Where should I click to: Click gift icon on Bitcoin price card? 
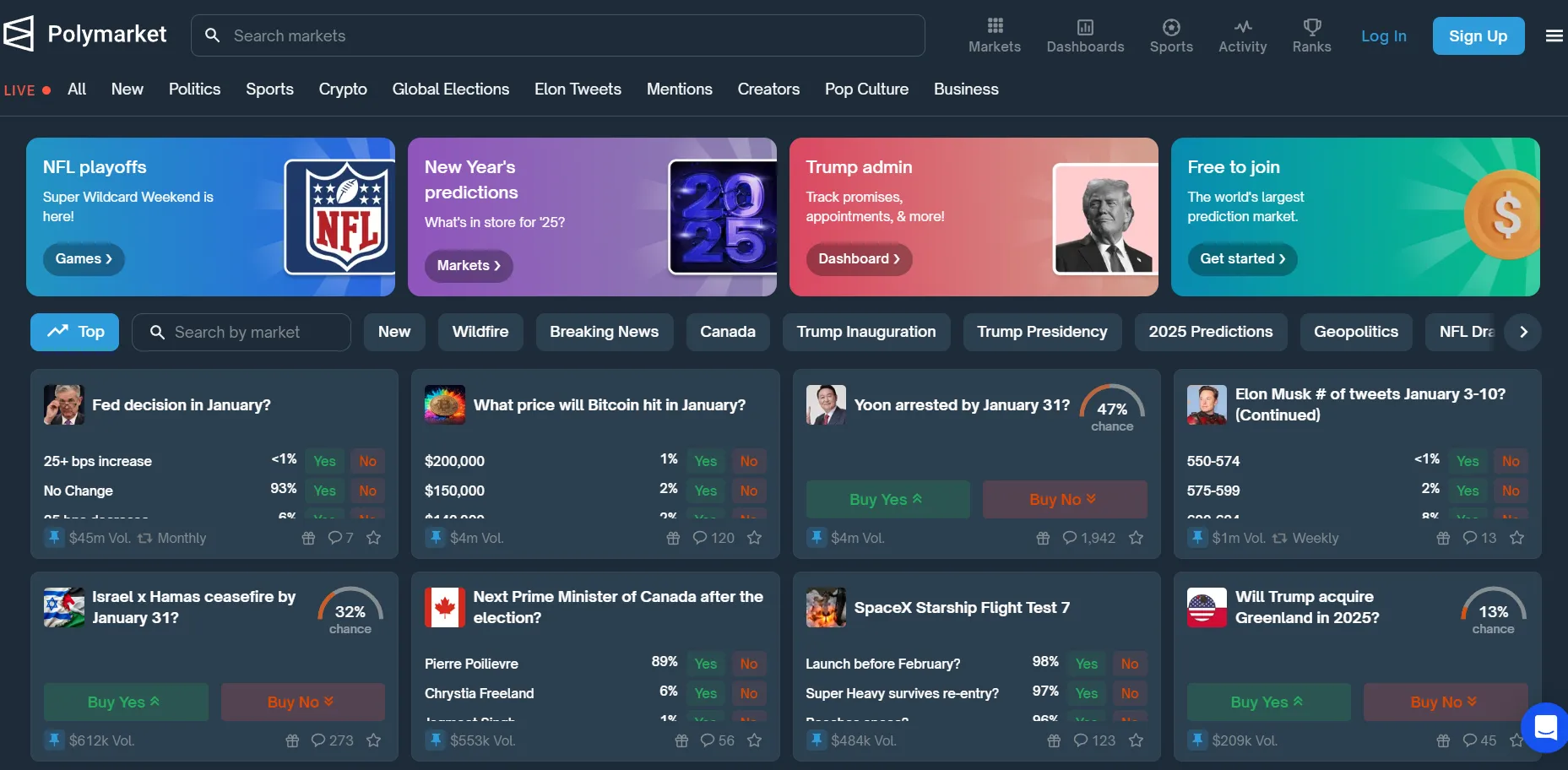point(673,538)
